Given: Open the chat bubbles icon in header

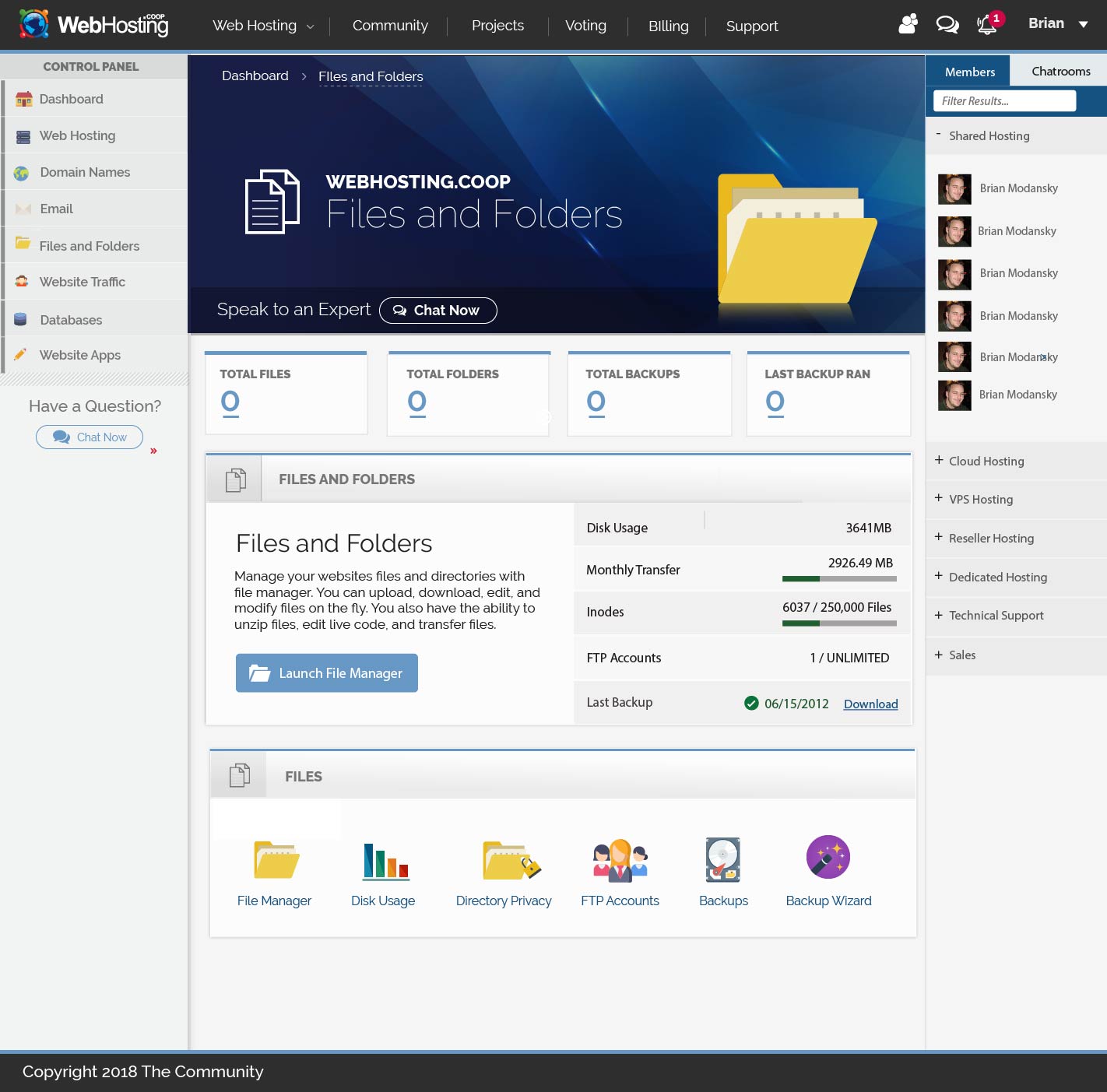Looking at the screenshot, I should tap(947, 25).
